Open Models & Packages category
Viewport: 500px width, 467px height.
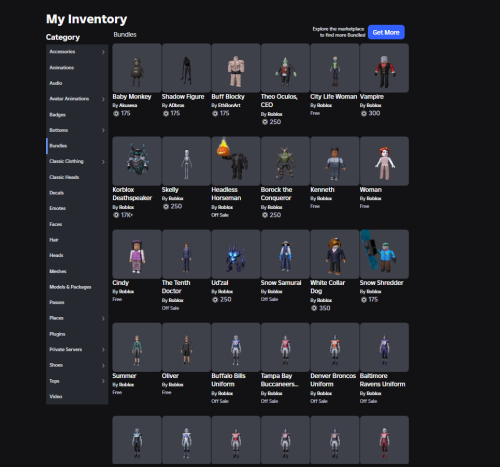click(x=77, y=287)
